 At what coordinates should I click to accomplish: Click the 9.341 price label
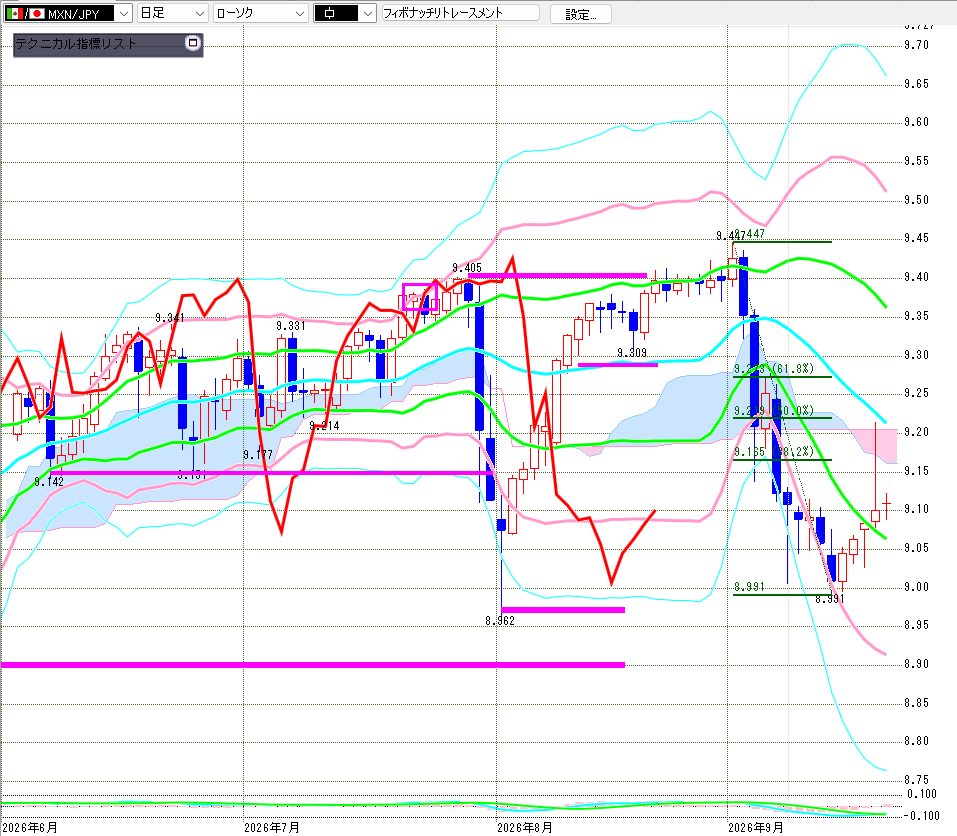point(170,318)
